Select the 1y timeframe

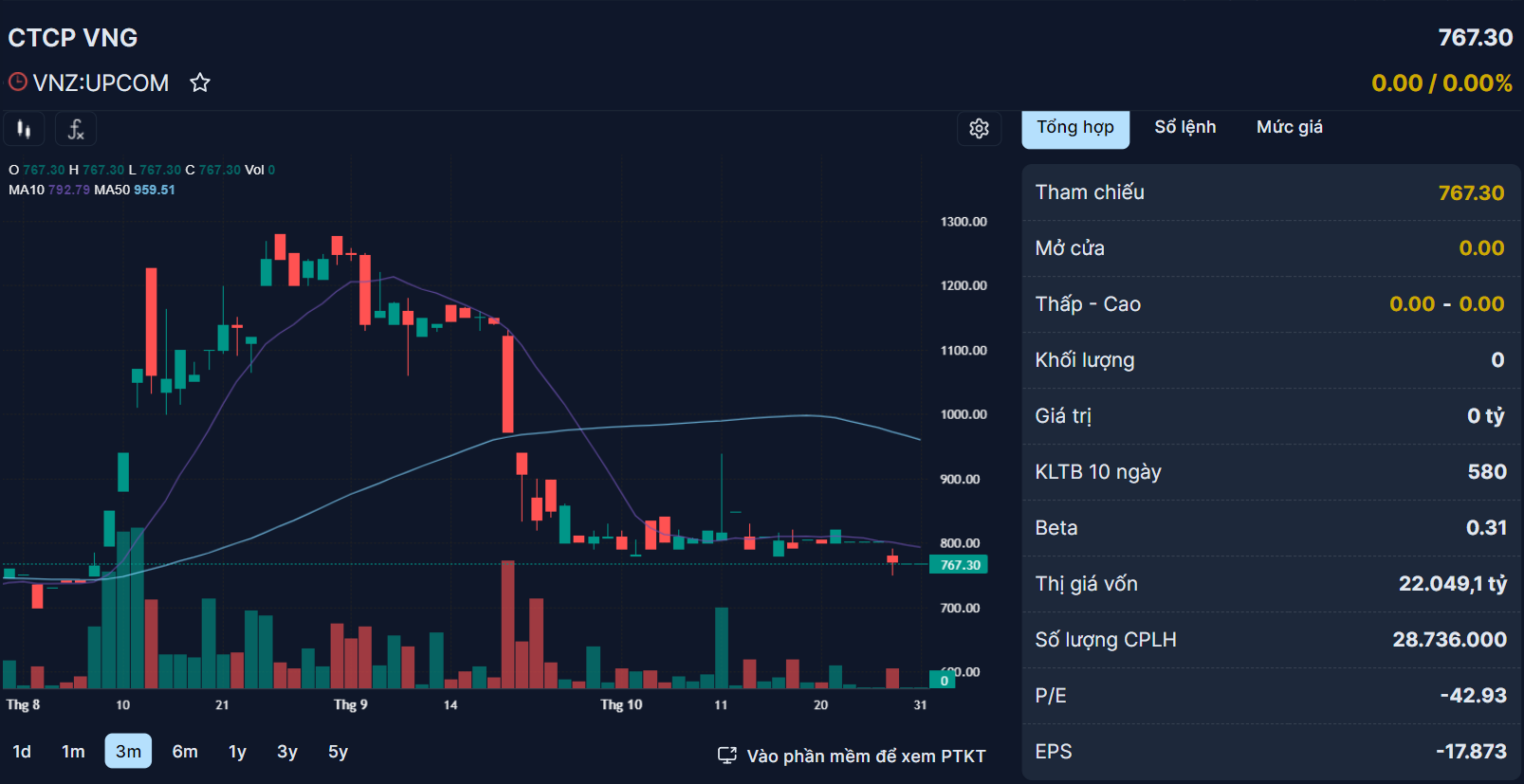pos(237,752)
